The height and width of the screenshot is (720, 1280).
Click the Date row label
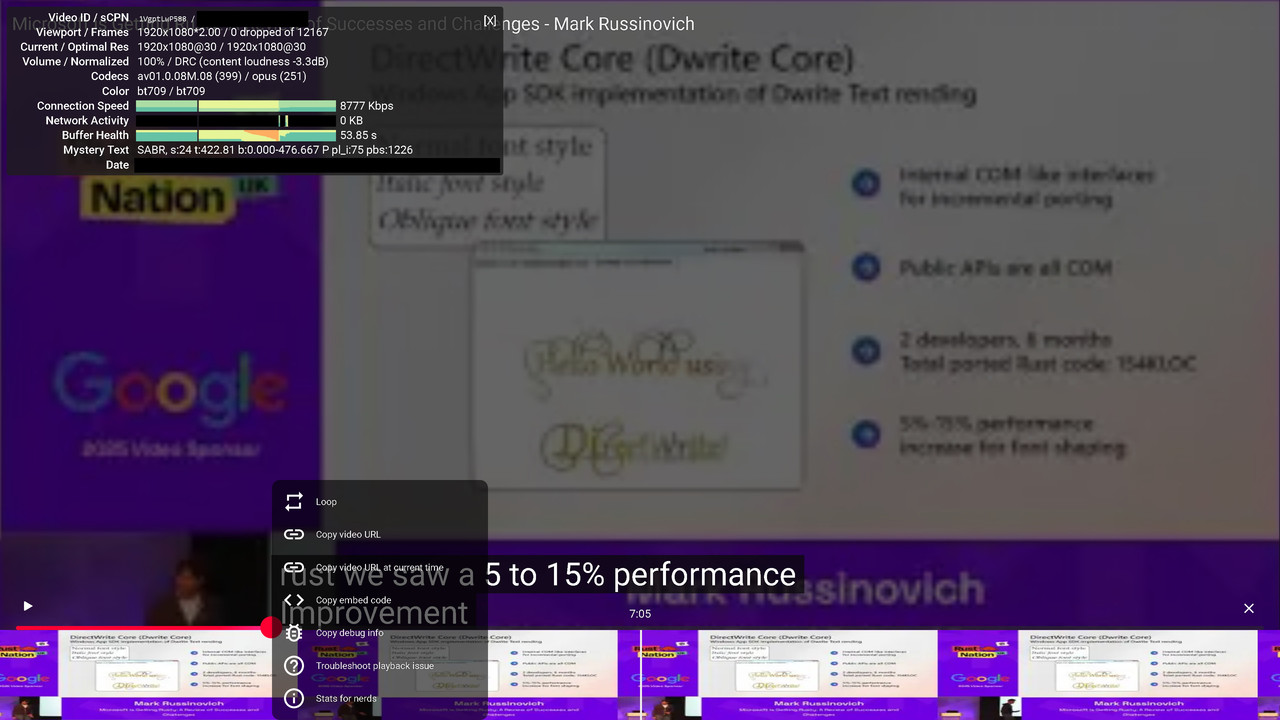[117, 165]
